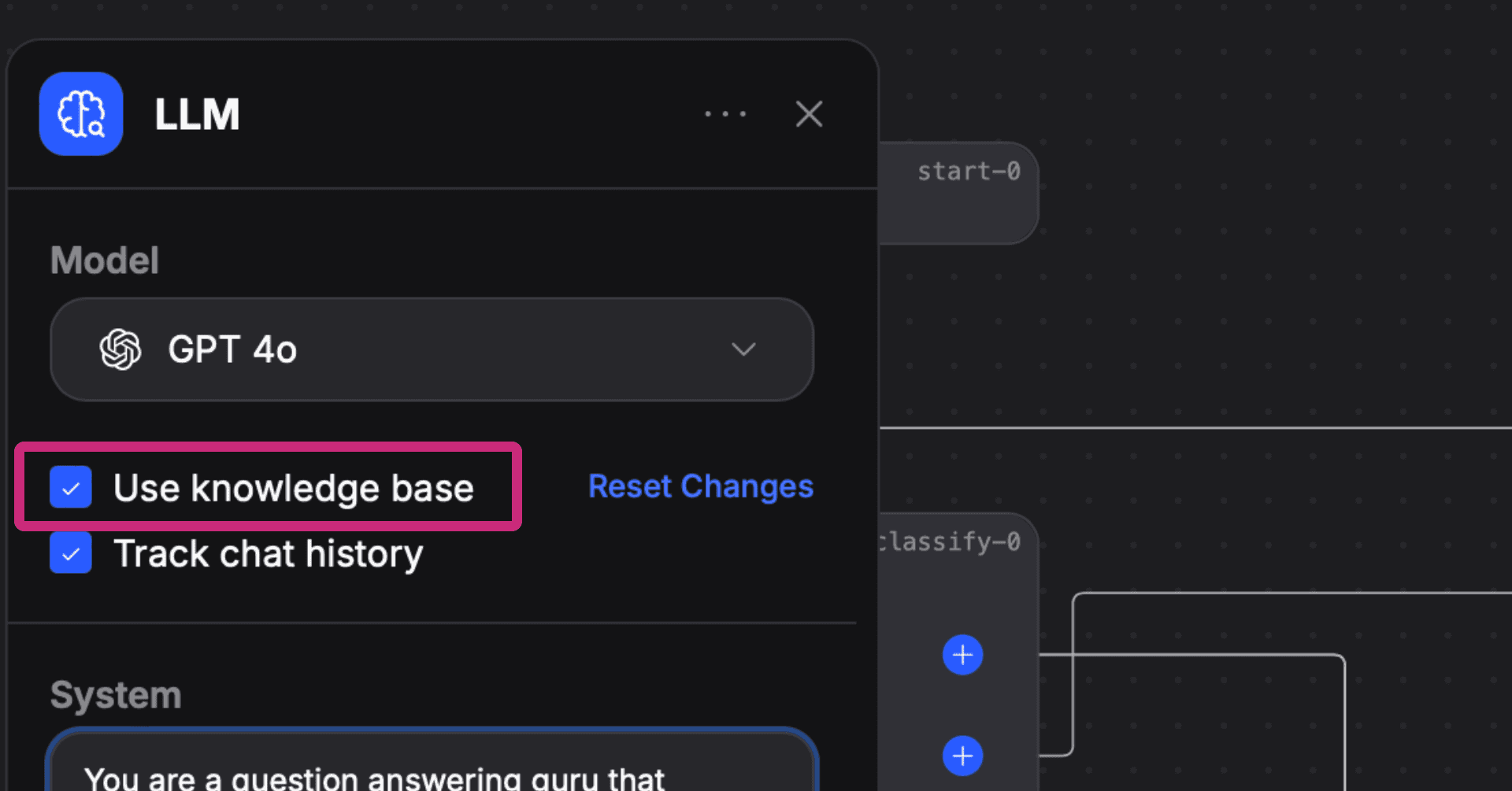Click the X icon on the LLM panel
This screenshot has width=1512, height=791.
click(x=809, y=114)
